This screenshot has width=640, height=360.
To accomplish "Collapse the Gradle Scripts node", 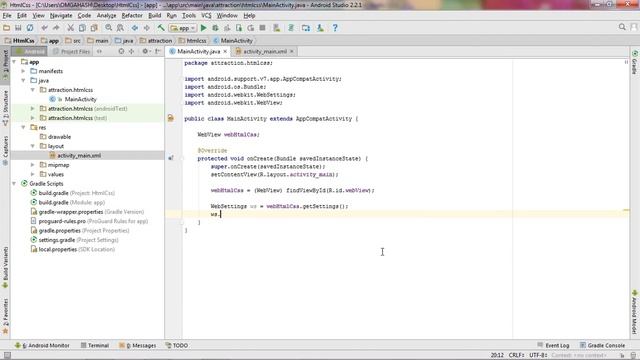I will click(x=14, y=184).
